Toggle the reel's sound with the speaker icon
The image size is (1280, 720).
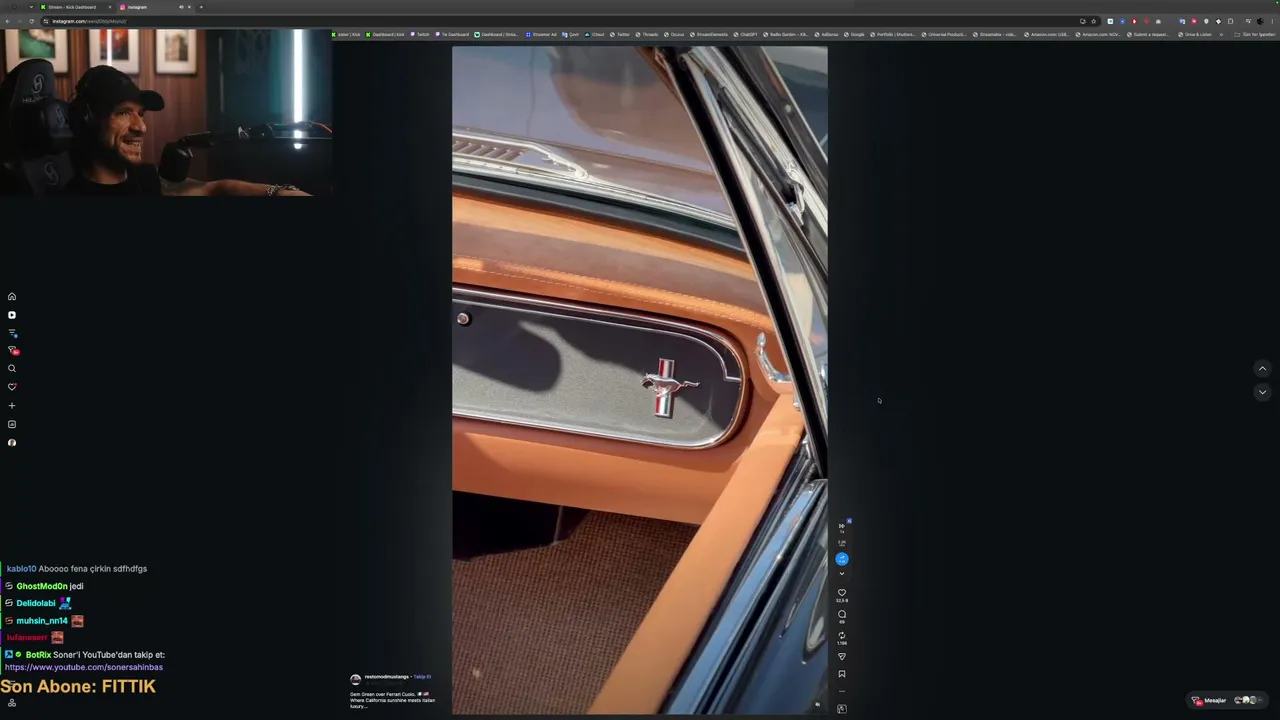click(817, 705)
